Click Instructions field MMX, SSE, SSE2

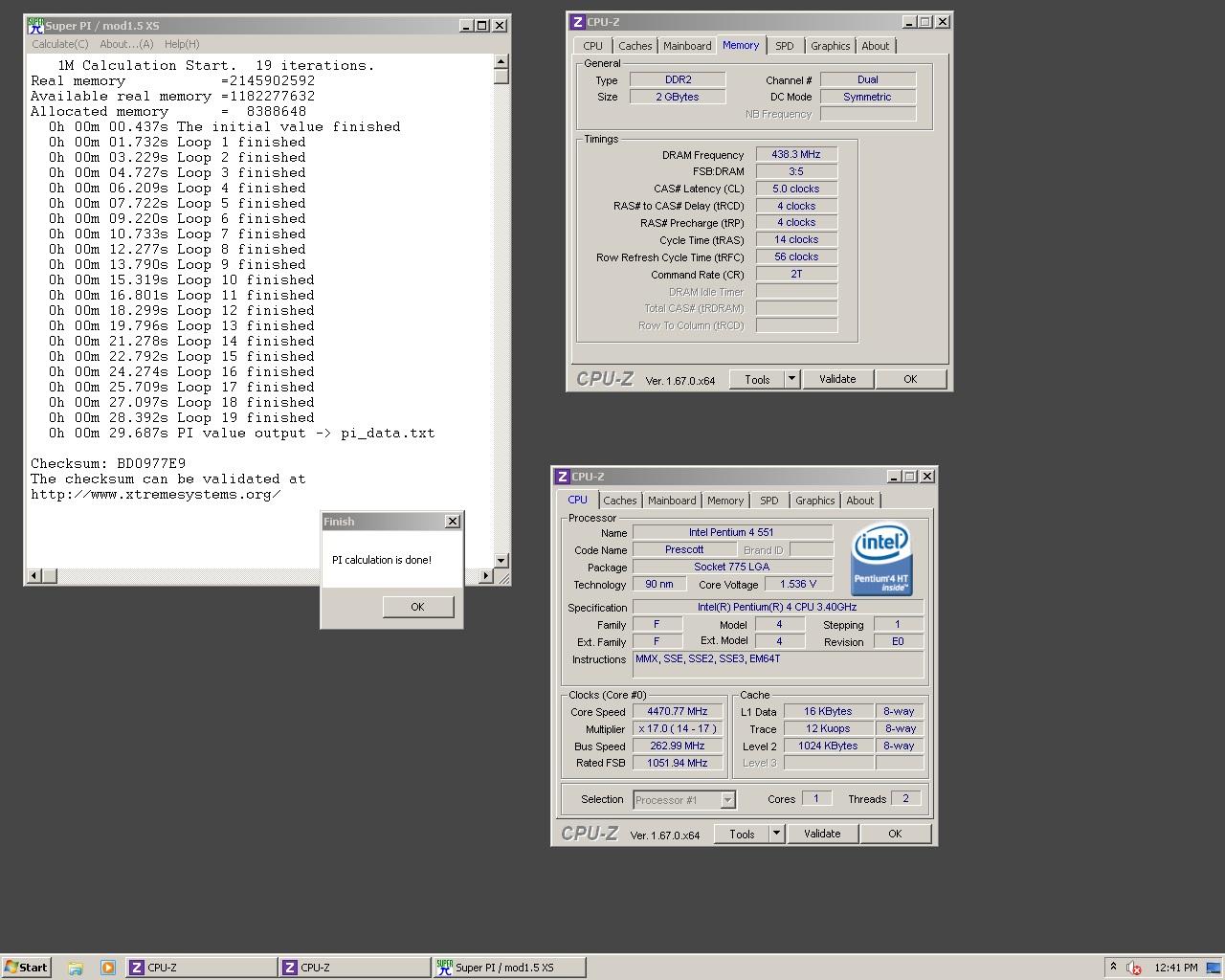click(777, 664)
